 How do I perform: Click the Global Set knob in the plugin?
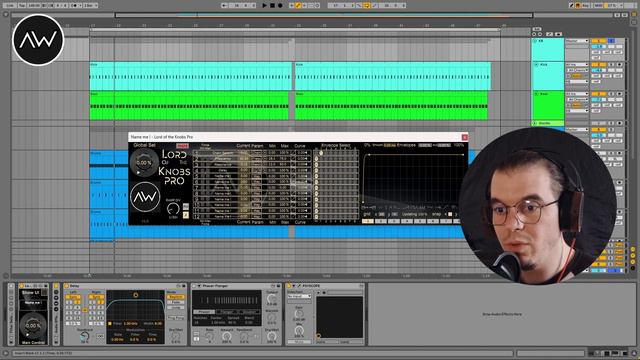pos(144,162)
